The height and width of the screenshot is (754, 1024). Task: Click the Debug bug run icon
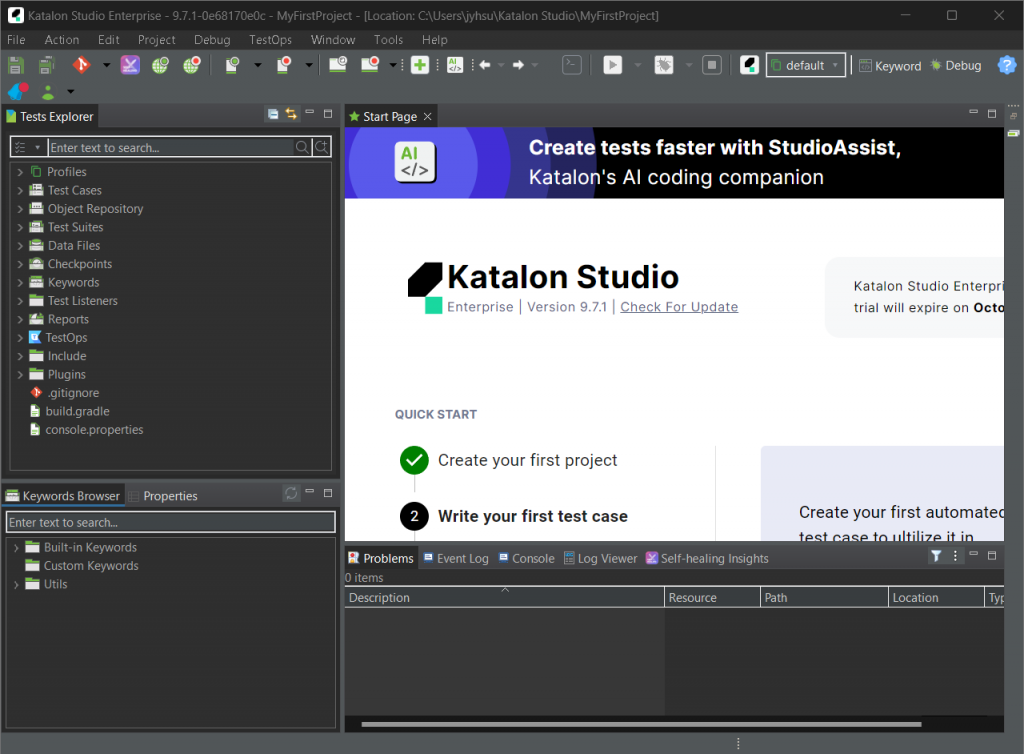tap(664, 65)
